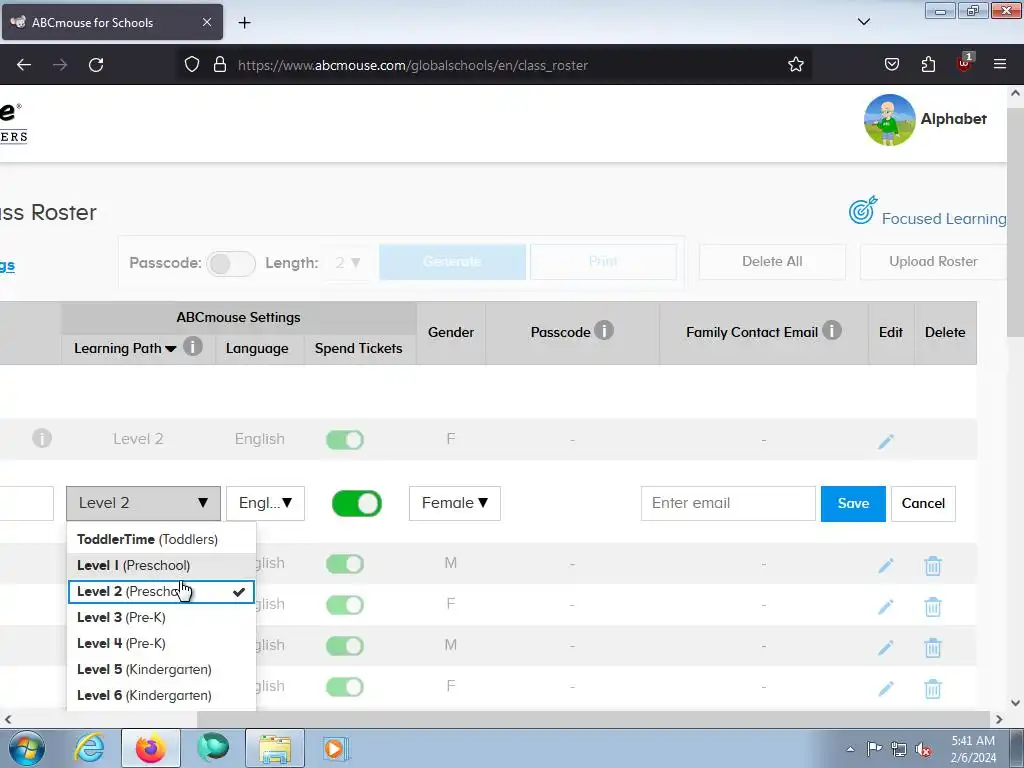The height and width of the screenshot is (768, 1024).
Task: Open the media player taskbar icon
Action: click(x=336, y=748)
